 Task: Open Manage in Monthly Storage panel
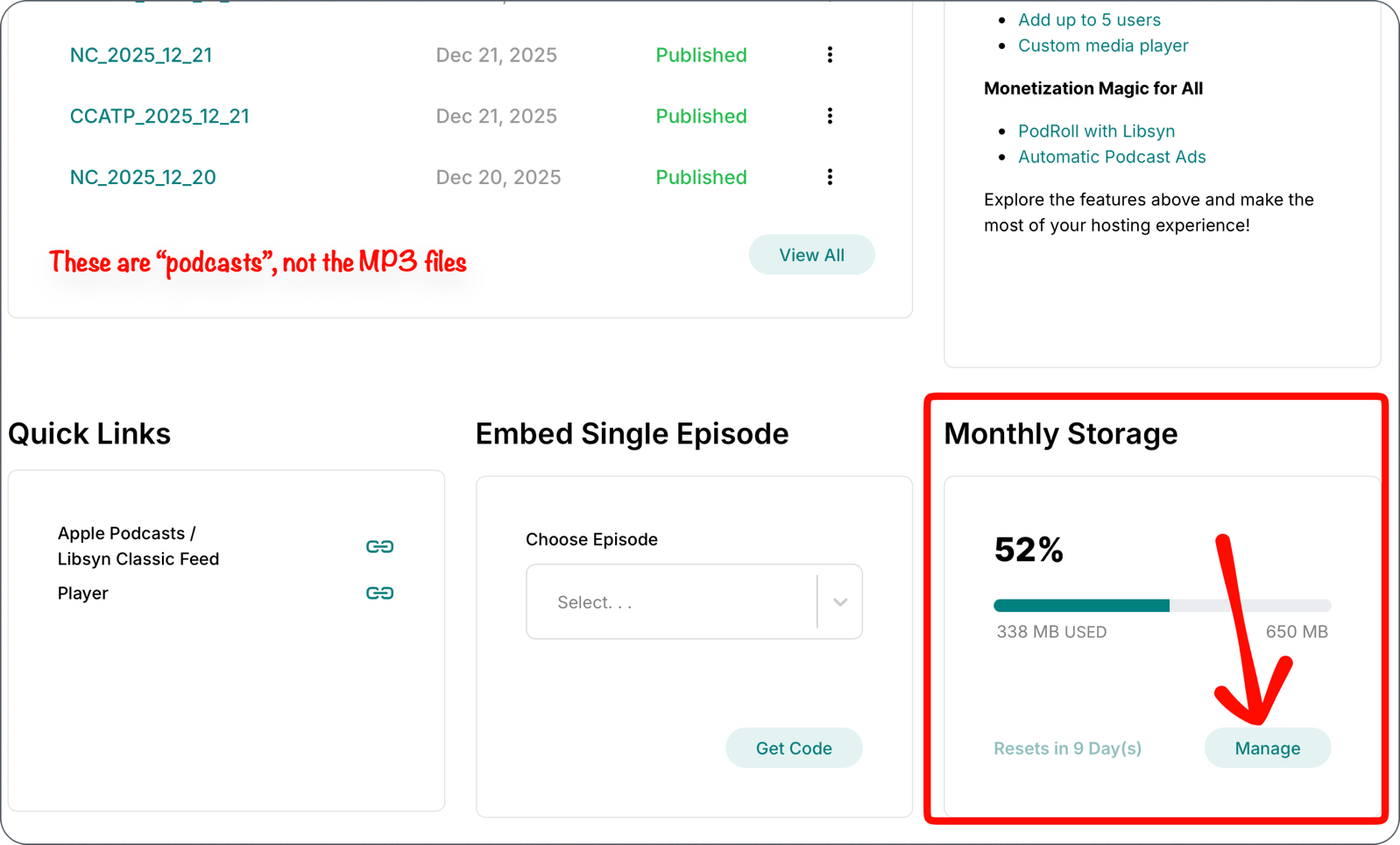coord(1267,748)
